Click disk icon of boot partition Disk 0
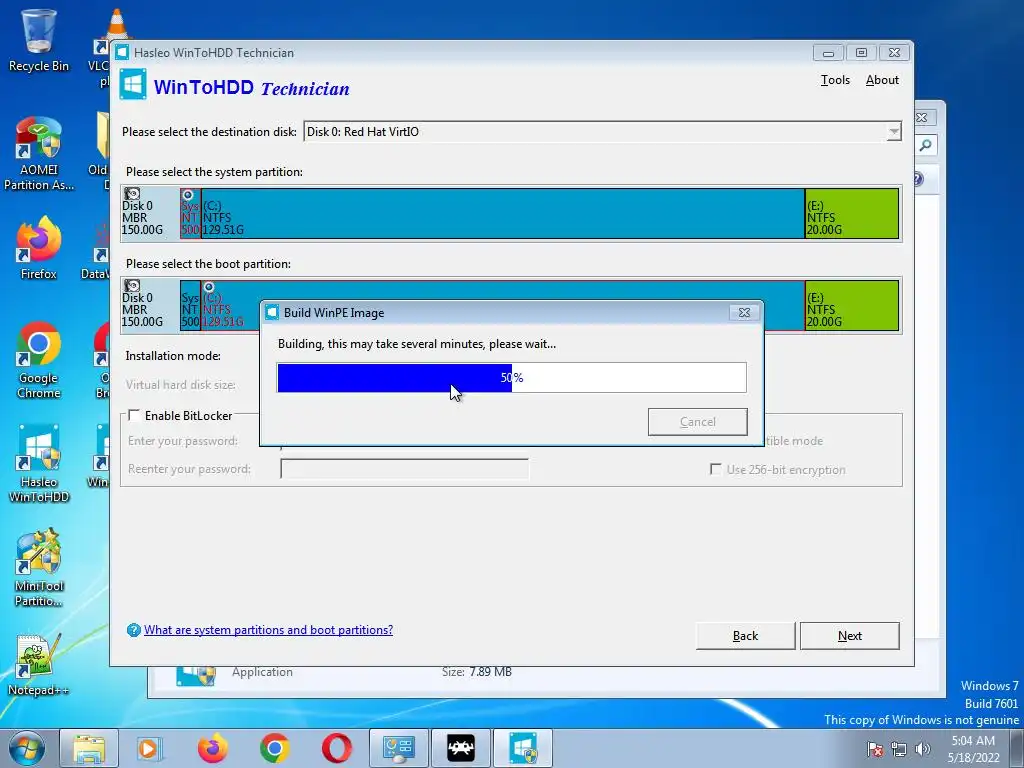Screen dimensions: 1024x768 pyautogui.click(x=132, y=286)
